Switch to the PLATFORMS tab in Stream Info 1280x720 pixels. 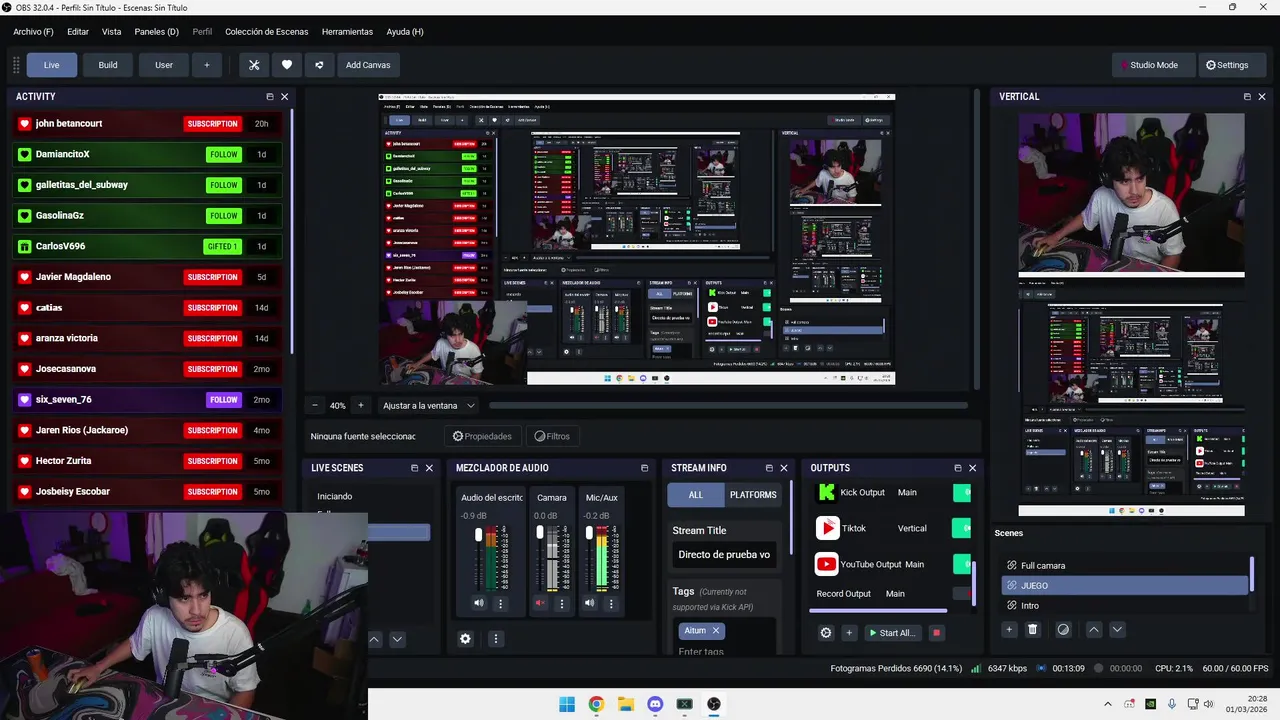coord(753,495)
